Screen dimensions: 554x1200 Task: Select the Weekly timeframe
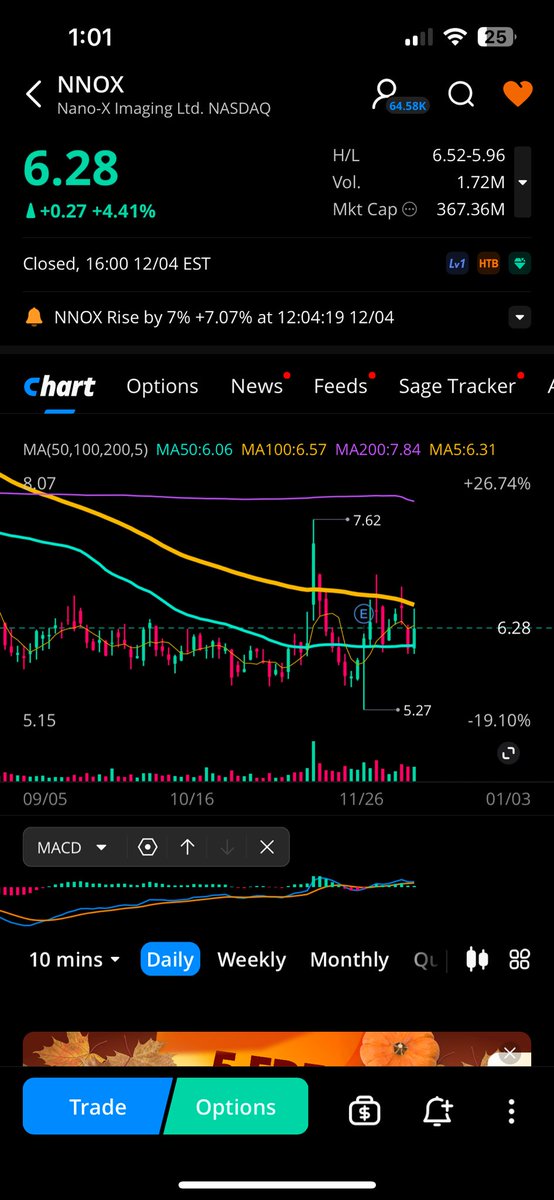[x=252, y=959]
